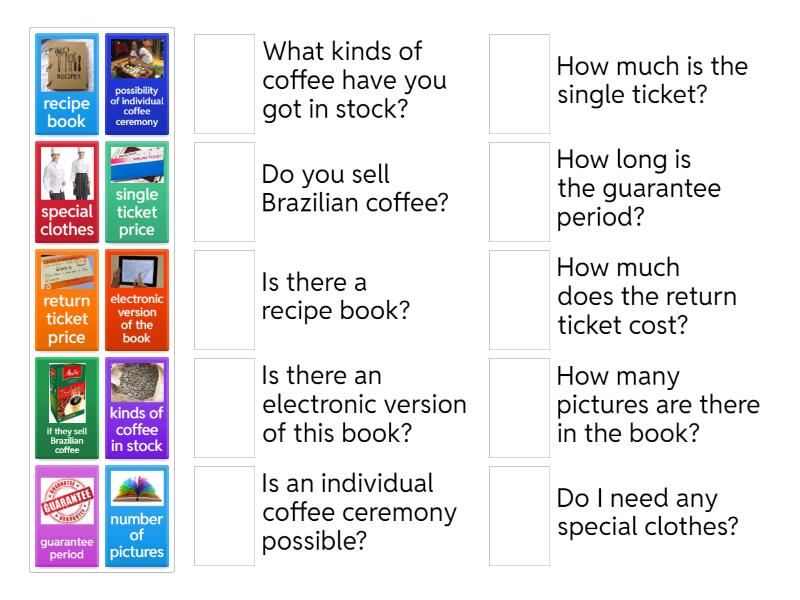Image resolution: width=800 pixels, height=600 pixels.
Task: Choose the 'kinds of coffee in stock' tile
Action: (x=137, y=408)
